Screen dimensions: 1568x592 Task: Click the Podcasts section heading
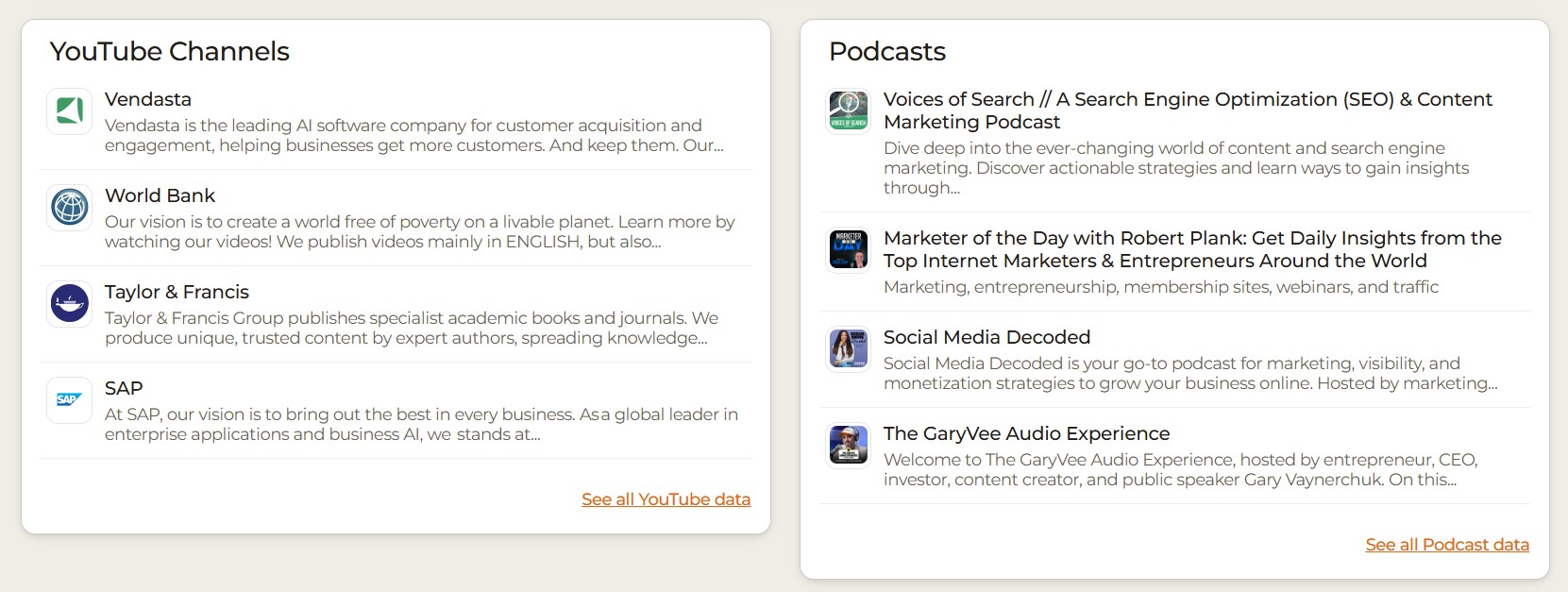pos(886,52)
